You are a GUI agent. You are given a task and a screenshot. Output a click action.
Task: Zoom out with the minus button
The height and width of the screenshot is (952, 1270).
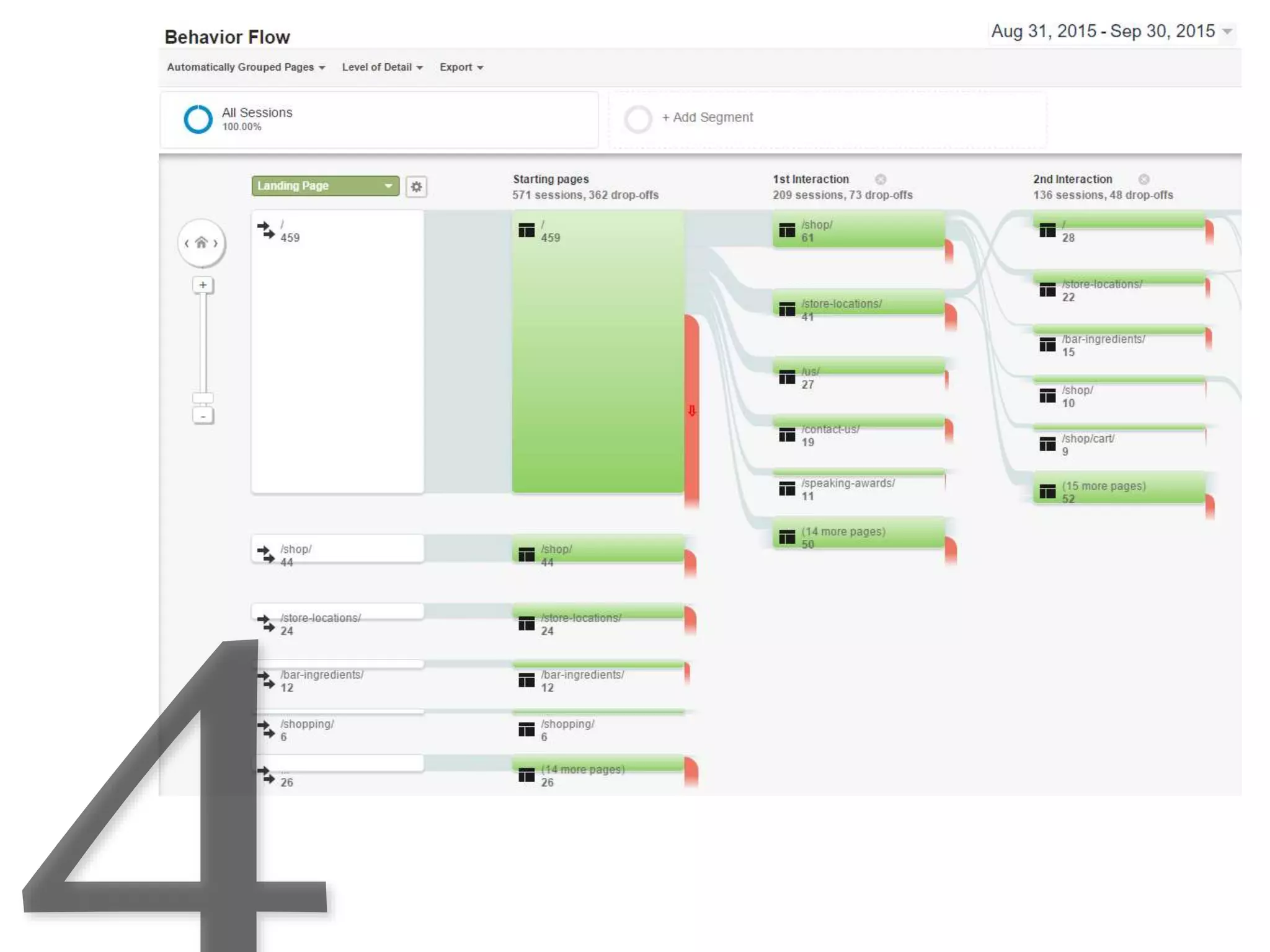[203, 416]
